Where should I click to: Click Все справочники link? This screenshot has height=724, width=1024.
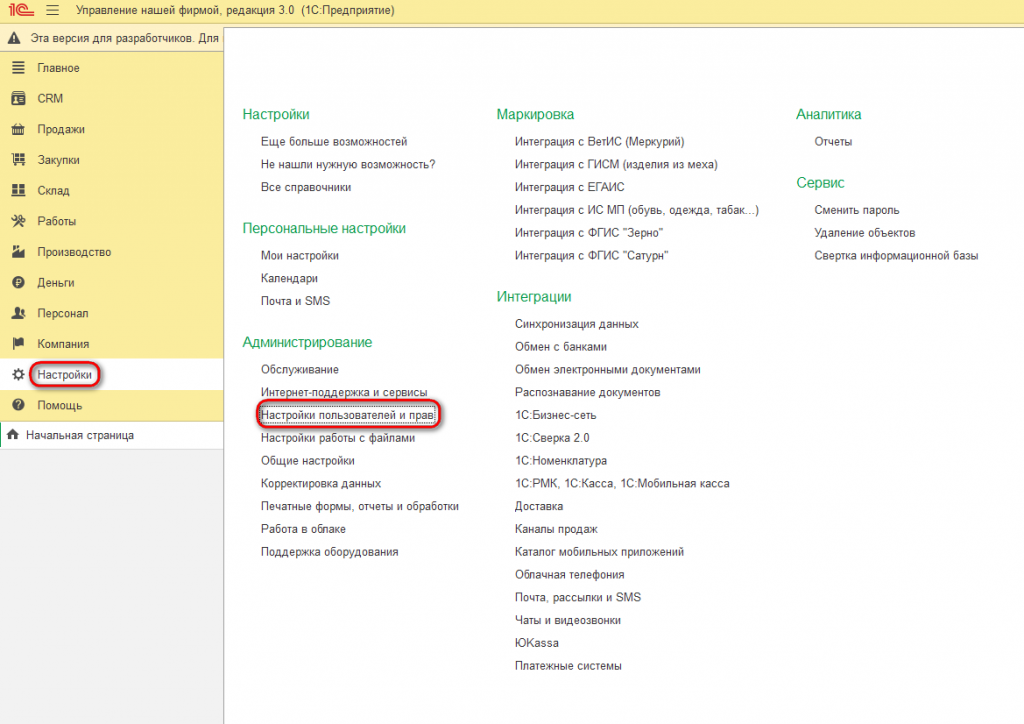coord(306,187)
